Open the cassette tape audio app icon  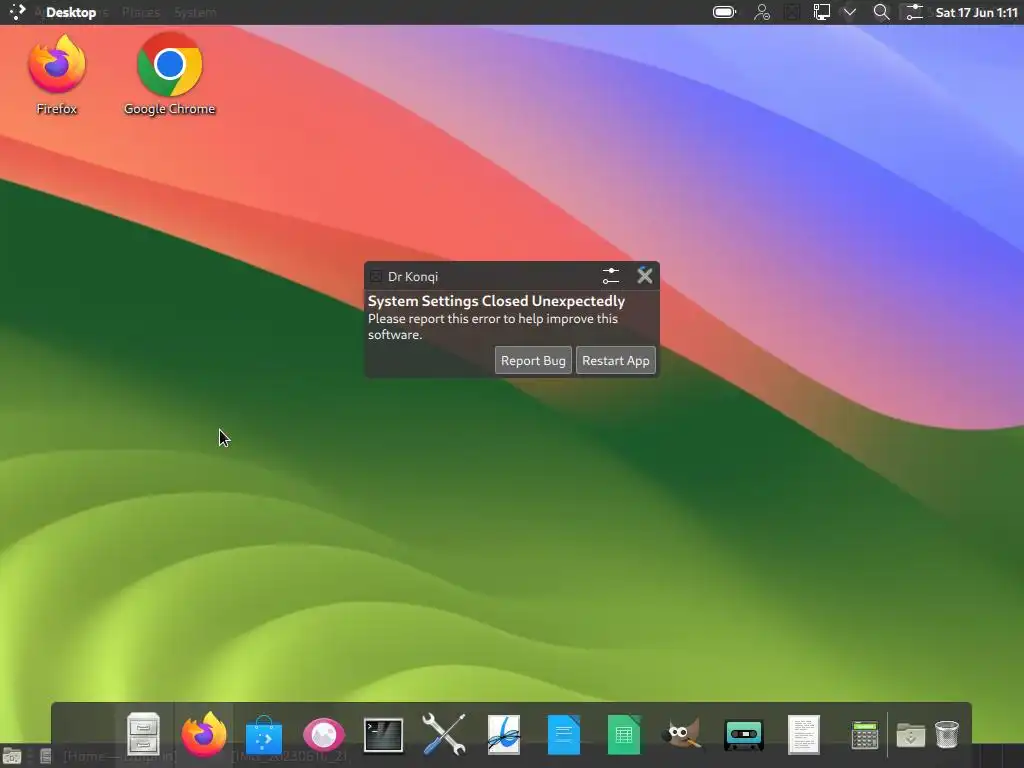[743, 735]
